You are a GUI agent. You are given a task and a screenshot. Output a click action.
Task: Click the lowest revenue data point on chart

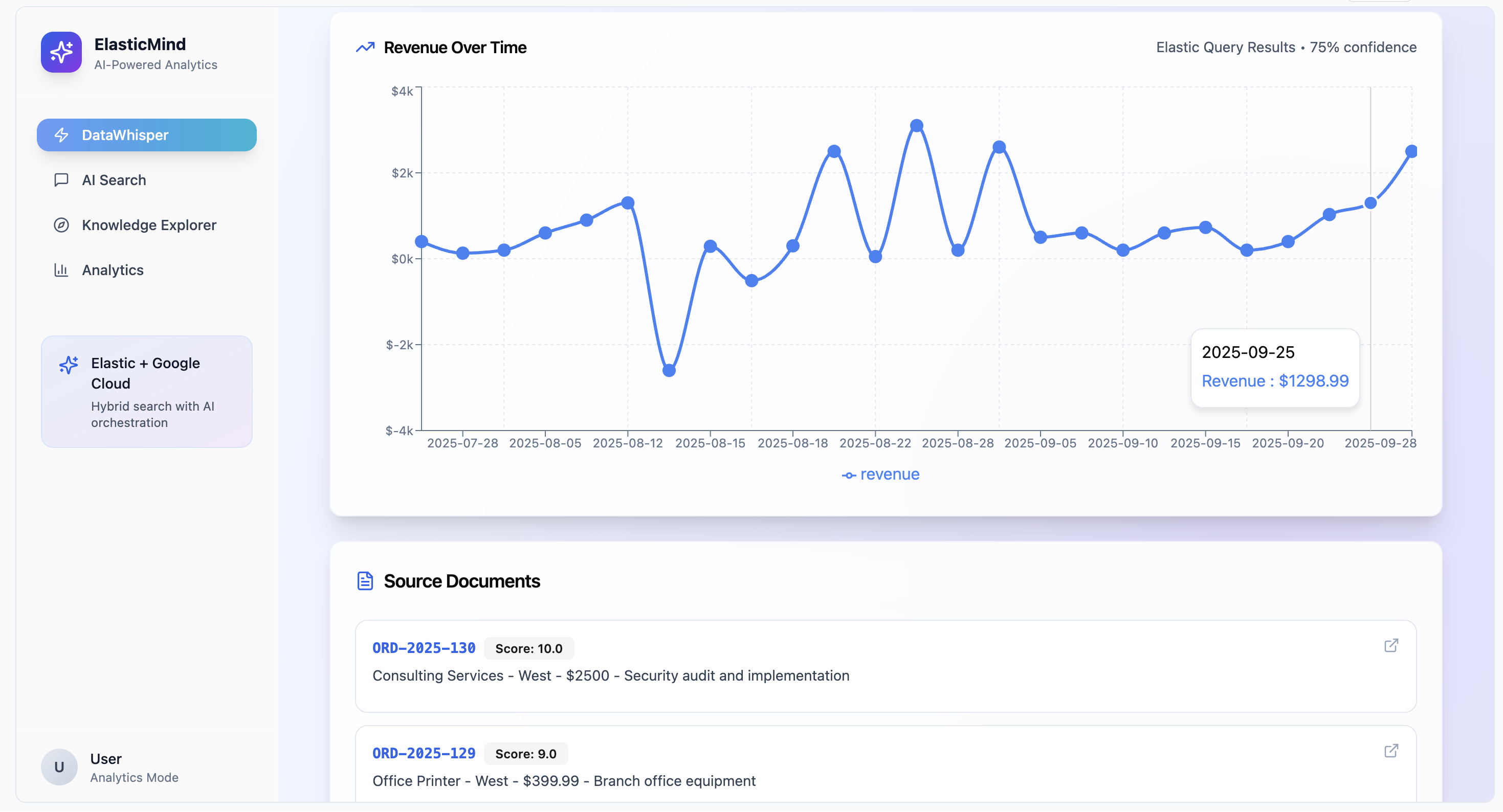pyautogui.click(x=669, y=370)
